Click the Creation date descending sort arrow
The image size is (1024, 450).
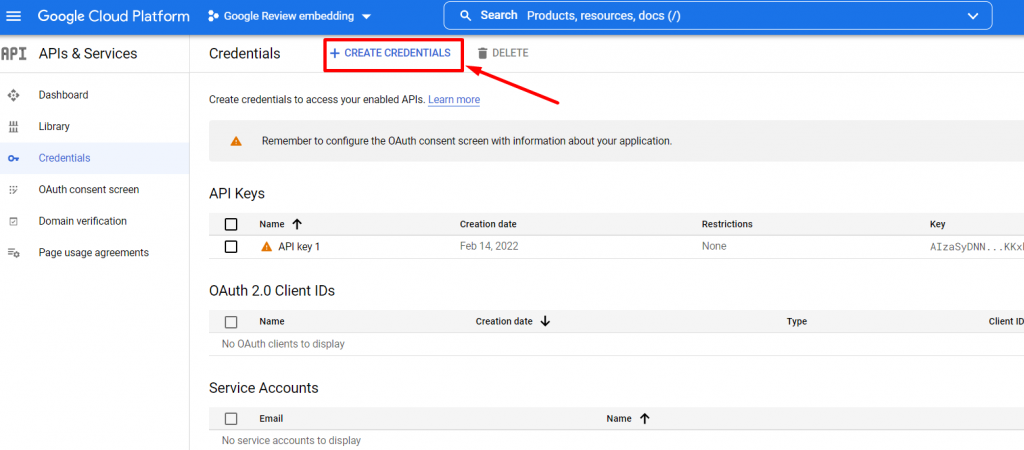[545, 321]
